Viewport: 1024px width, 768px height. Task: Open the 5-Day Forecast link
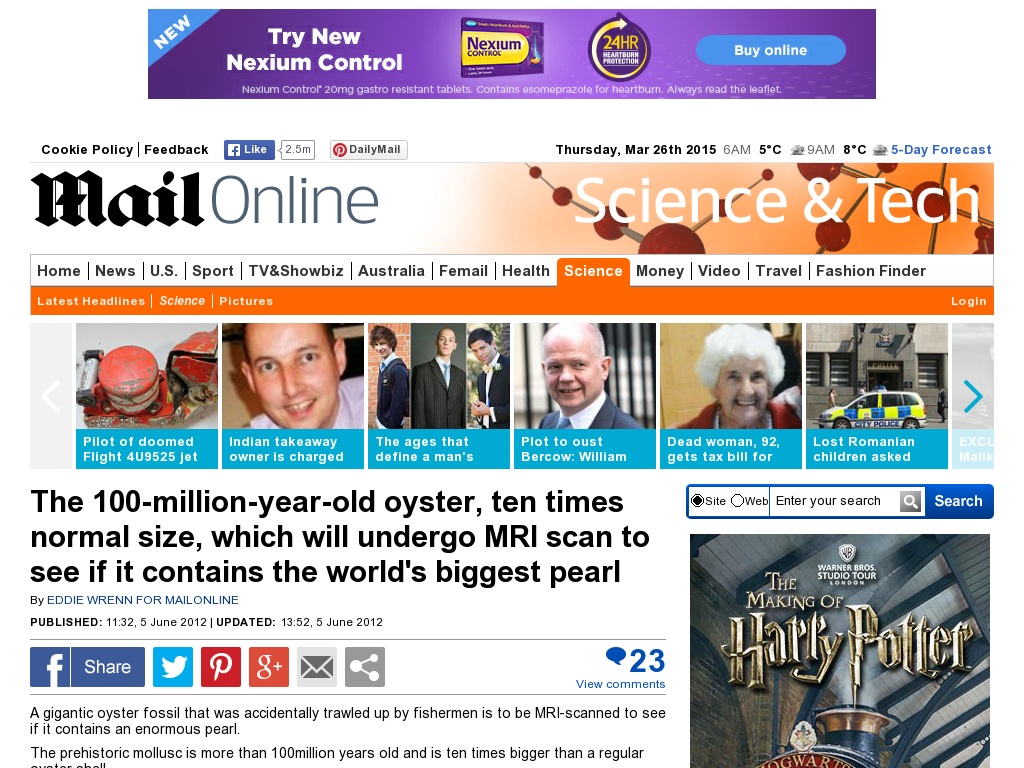(x=941, y=150)
